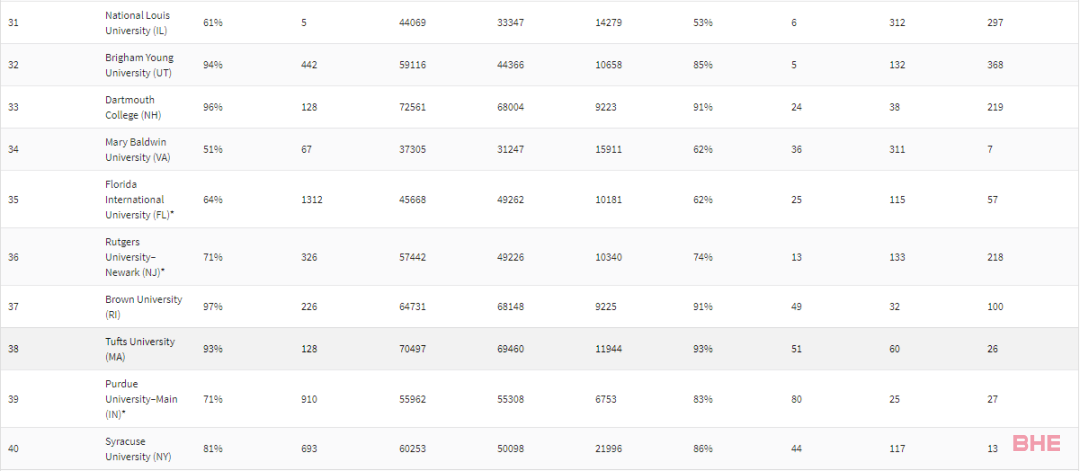Viewport: 1080px width, 471px height.
Task: Click Mary Baldwin University (VA) name
Action: (138, 149)
